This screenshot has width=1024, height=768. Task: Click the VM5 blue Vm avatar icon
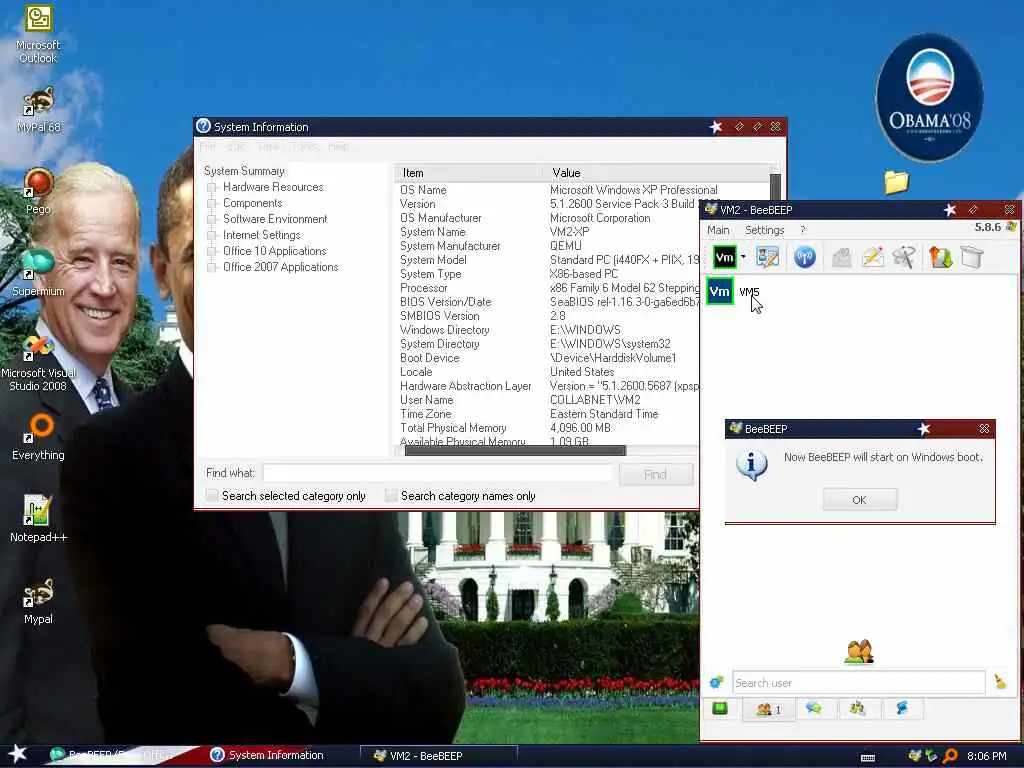720,292
